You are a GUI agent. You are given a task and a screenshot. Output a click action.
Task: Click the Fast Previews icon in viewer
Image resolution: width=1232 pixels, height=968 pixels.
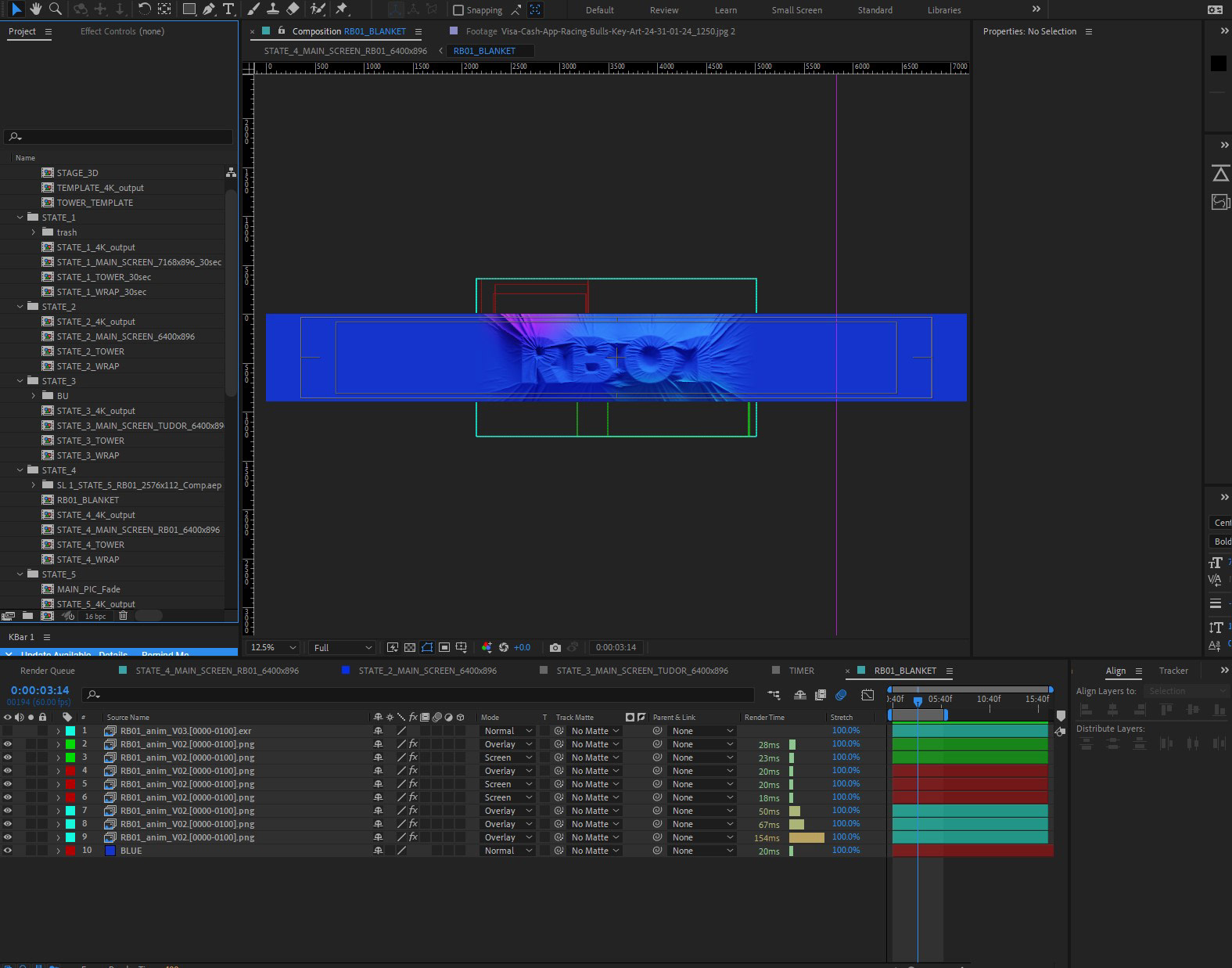(x=393, y=647)
